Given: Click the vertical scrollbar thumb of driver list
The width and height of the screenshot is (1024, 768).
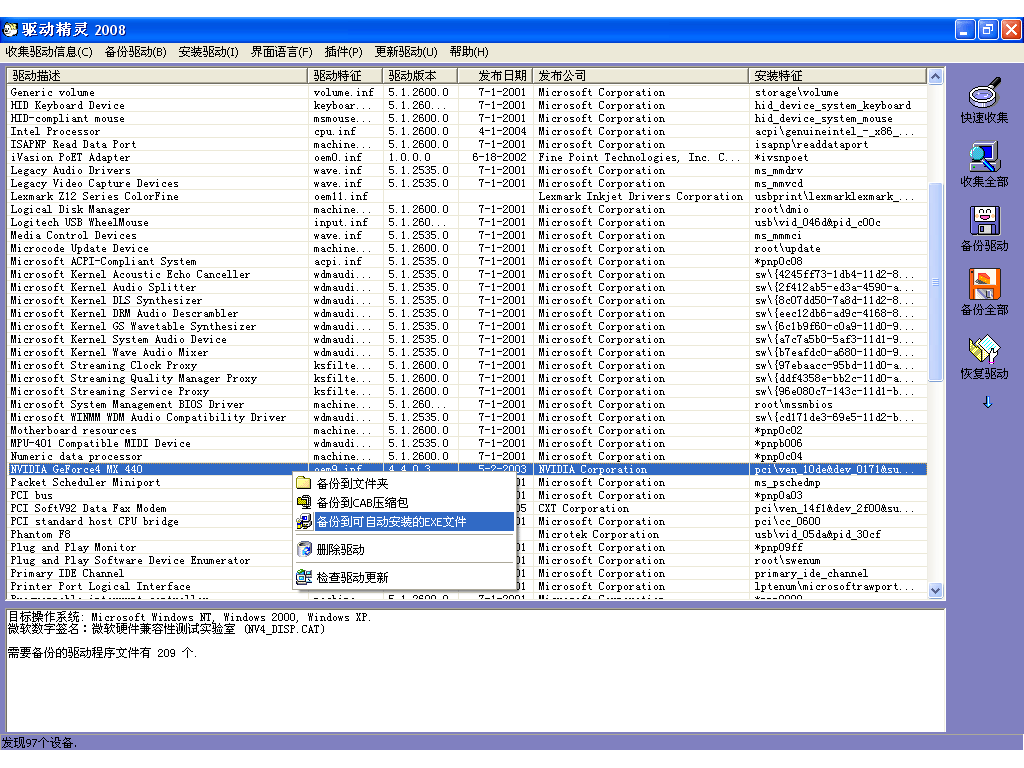Looking at the screenshot, I should (x=935, y=281).
